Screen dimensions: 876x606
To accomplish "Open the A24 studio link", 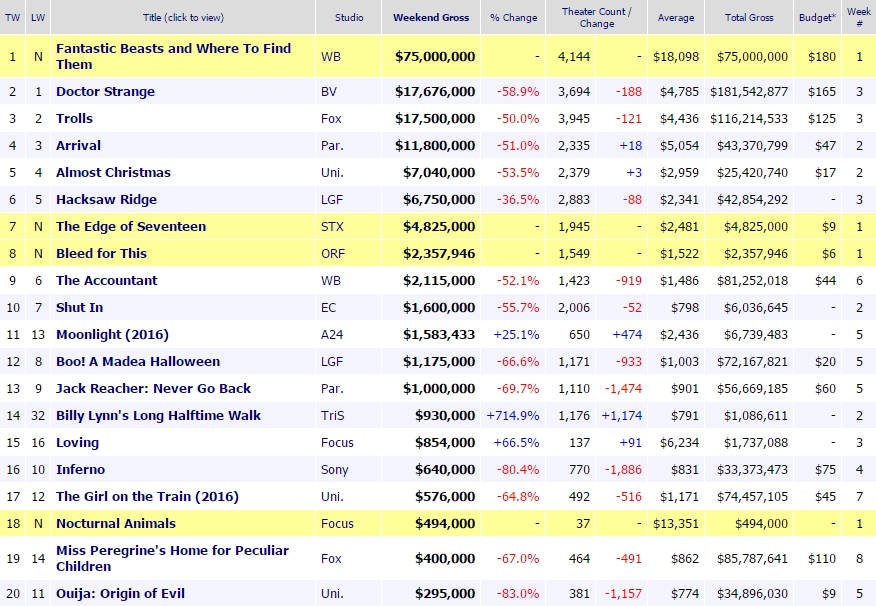I will coord(332,335).
